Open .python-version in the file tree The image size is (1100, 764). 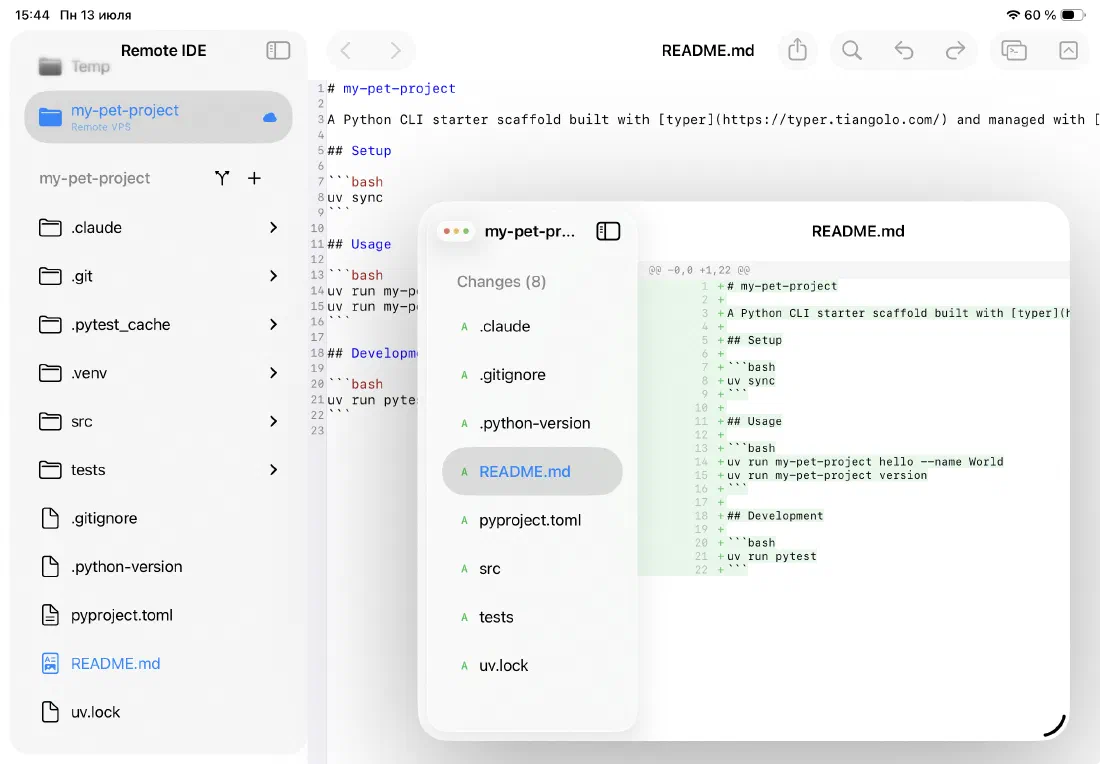[x=158, y=566]
